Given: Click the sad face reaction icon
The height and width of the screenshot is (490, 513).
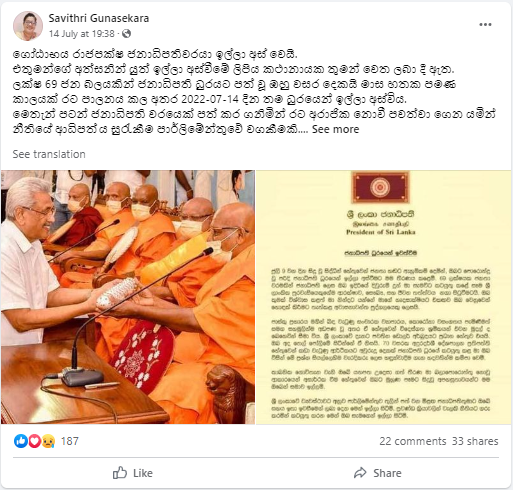Looking at the screenshot, I should pyautogui.click(x=48, y=441).
